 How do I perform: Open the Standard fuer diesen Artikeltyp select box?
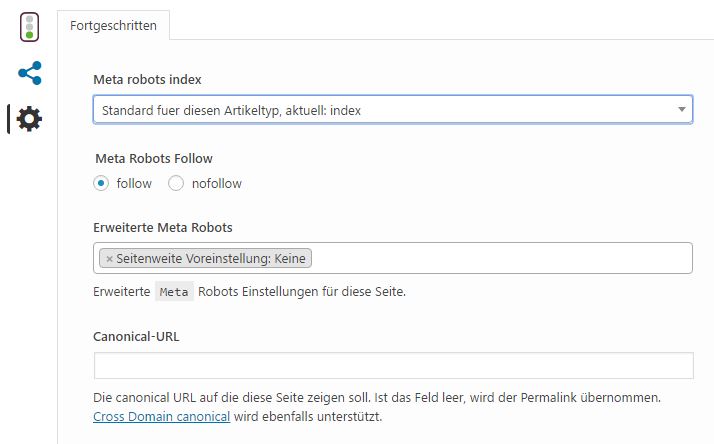pyautogui.click(x=393, y=109)
